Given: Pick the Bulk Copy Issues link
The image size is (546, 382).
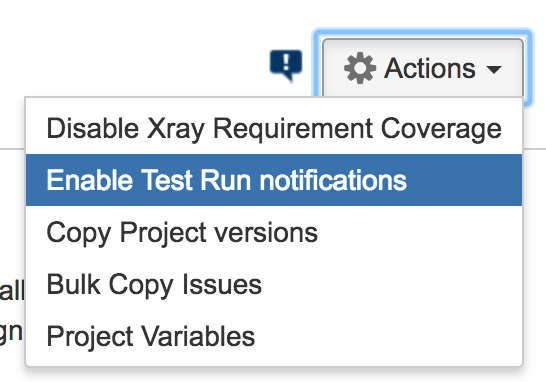Looking at the screenshot, I should pyautogui.click(x=274, y=284).
